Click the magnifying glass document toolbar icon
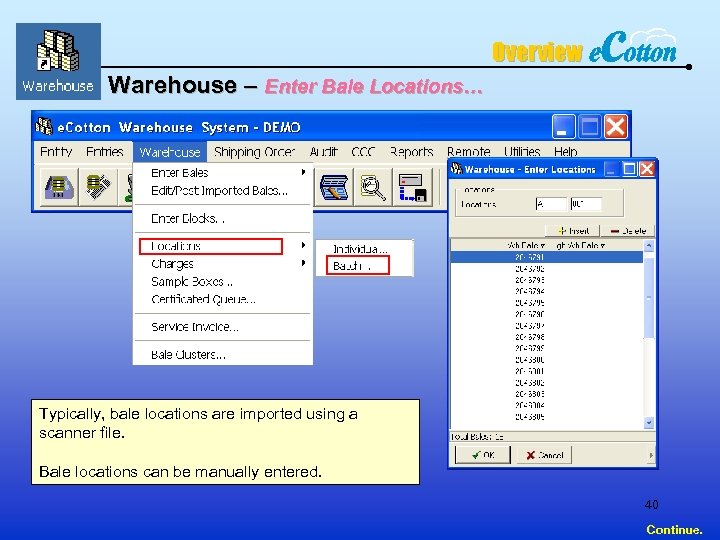The height and width of the screenshot is (540, 720). pyautogui.click(x=373, y=187)
